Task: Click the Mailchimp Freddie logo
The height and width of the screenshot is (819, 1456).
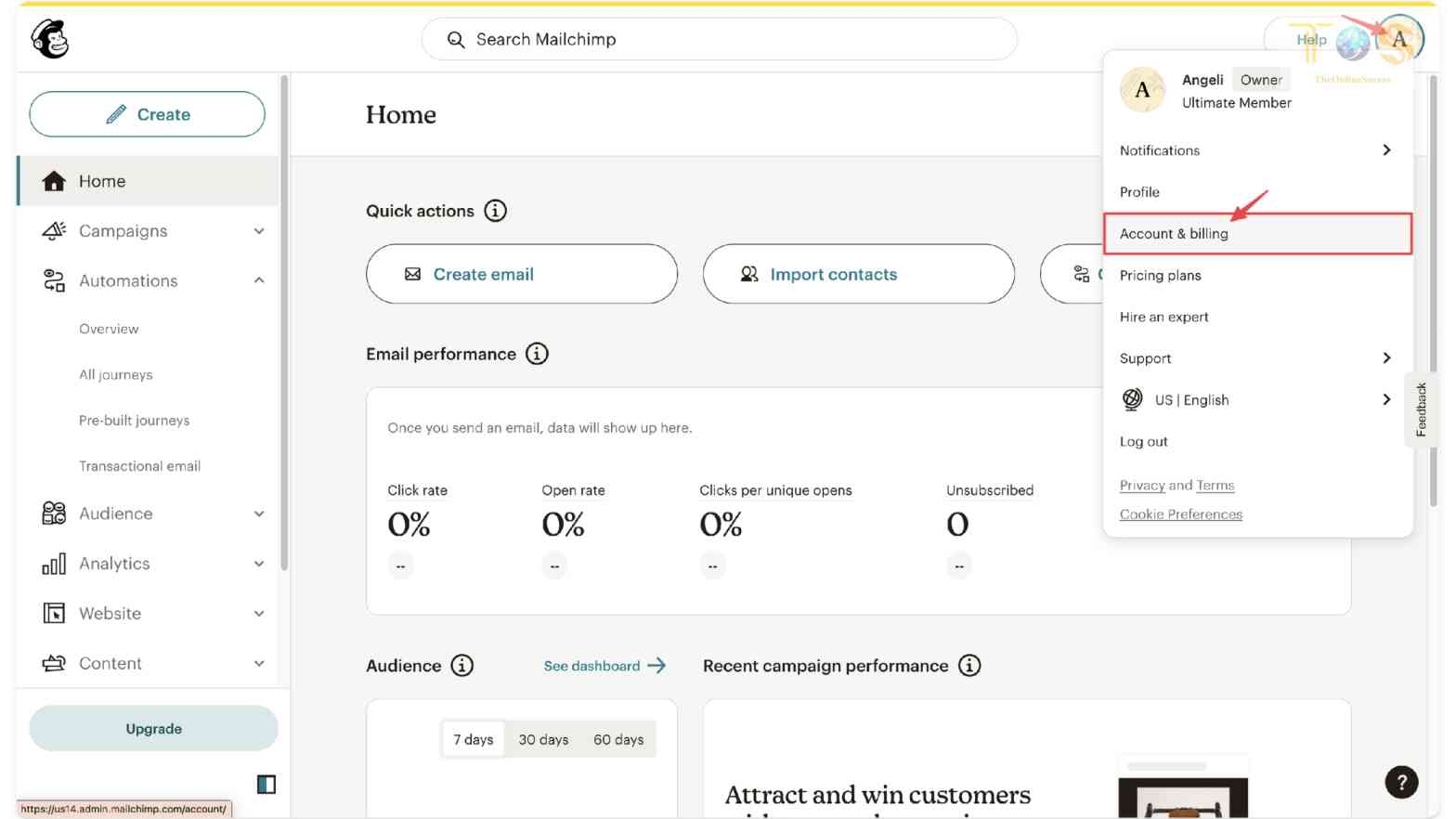Action: pyautogui.click(x=50, y=39)
